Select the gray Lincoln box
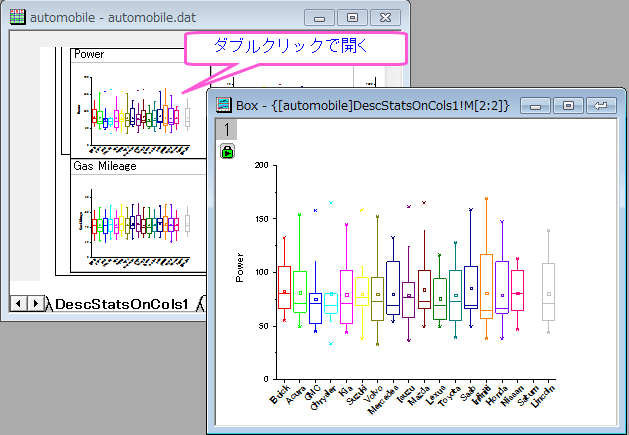The width and height of the screenshot is (629, 435). (548, 292)
